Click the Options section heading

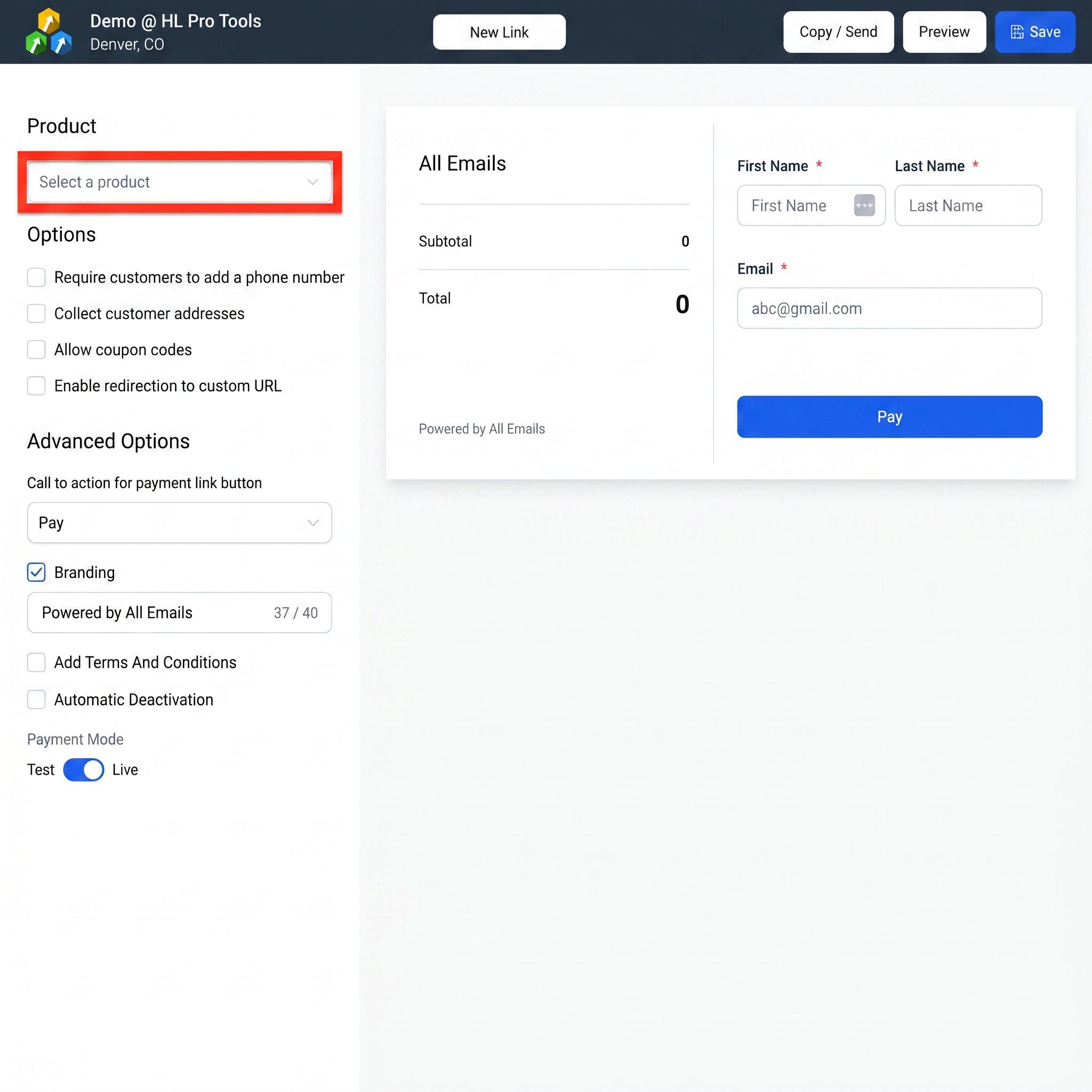click(x=62, y=234)
